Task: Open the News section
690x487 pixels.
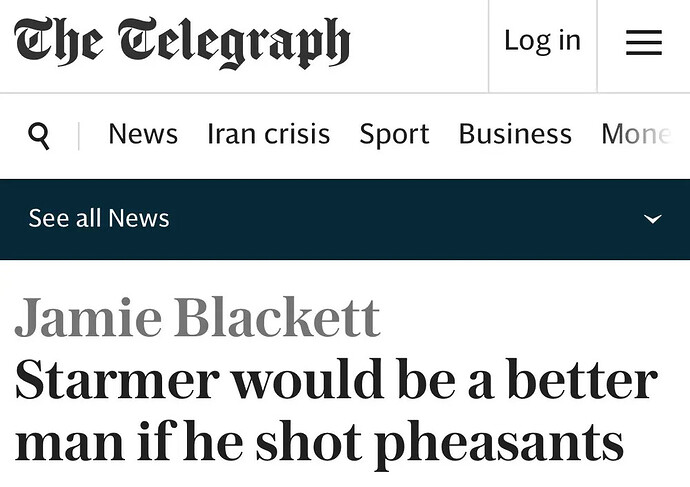Action: 143,134
